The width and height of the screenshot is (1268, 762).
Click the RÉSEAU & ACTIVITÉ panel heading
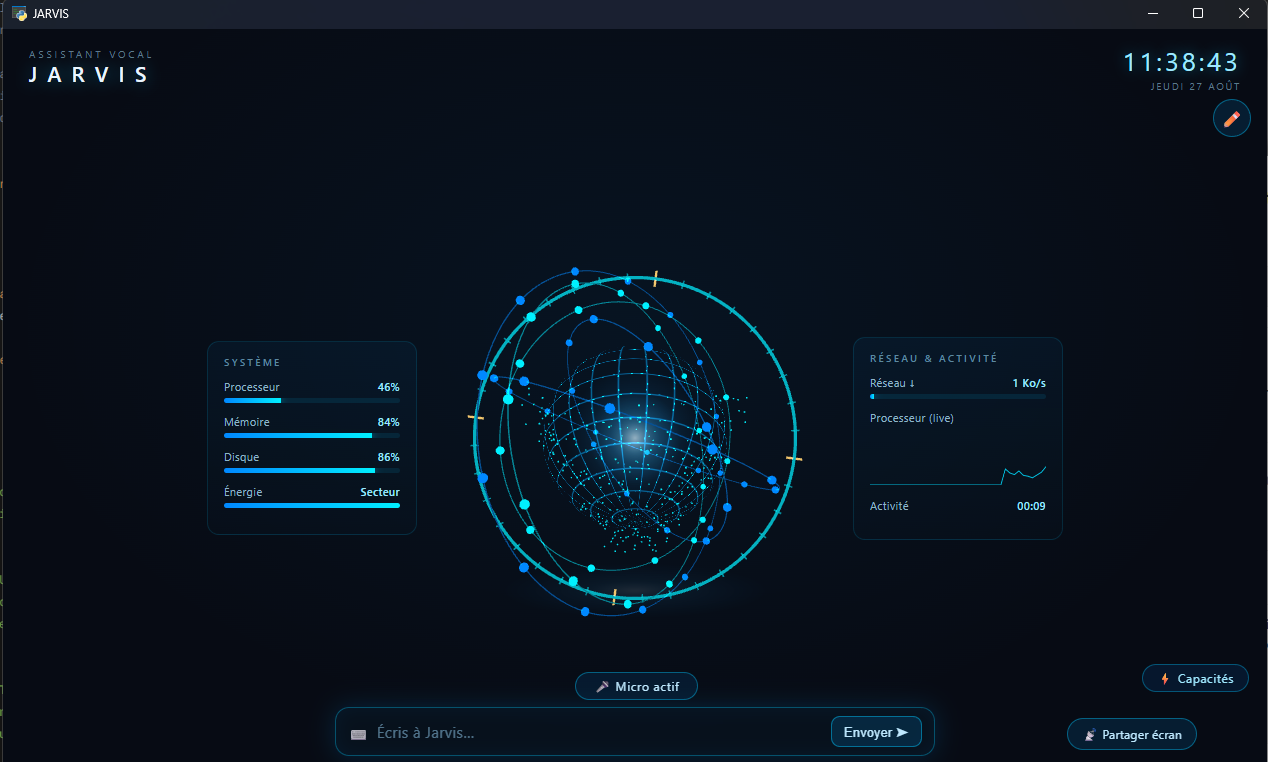coord(934,358)
